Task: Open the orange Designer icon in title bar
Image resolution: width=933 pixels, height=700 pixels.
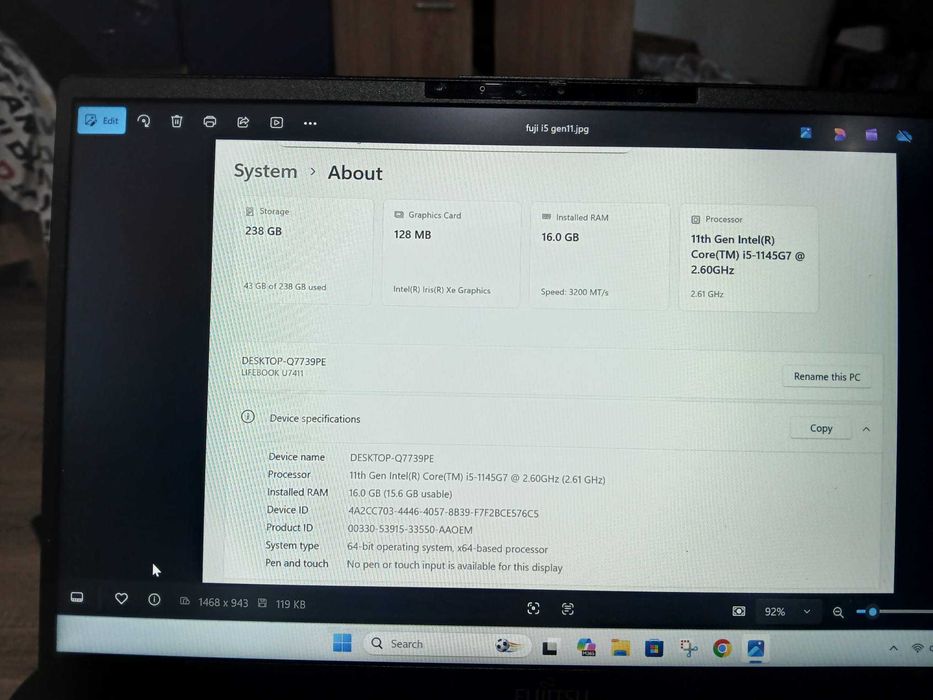Action: point(839,135)
